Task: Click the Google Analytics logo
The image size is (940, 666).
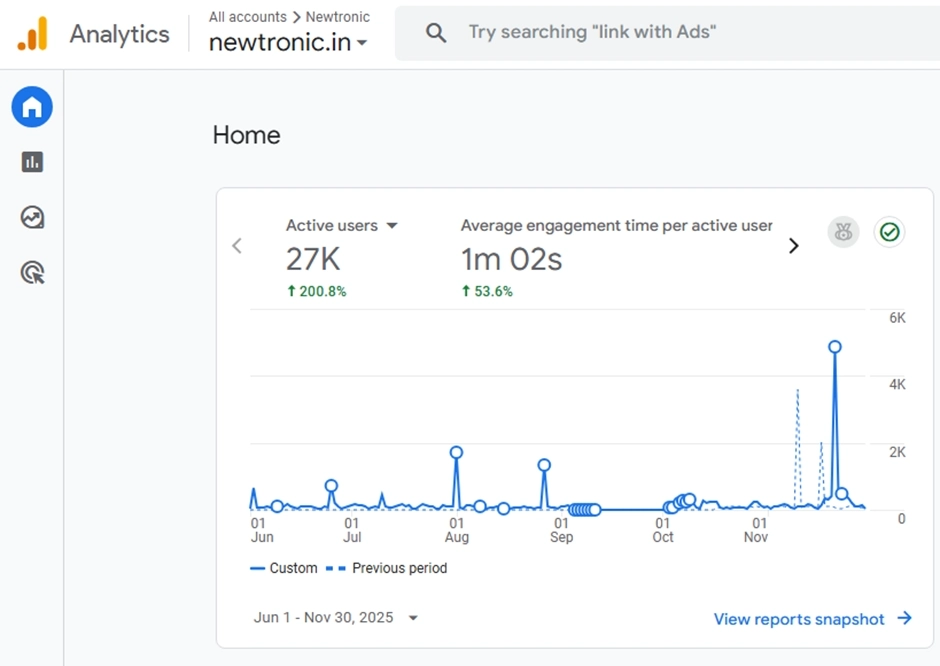Action: coord(32,34)
